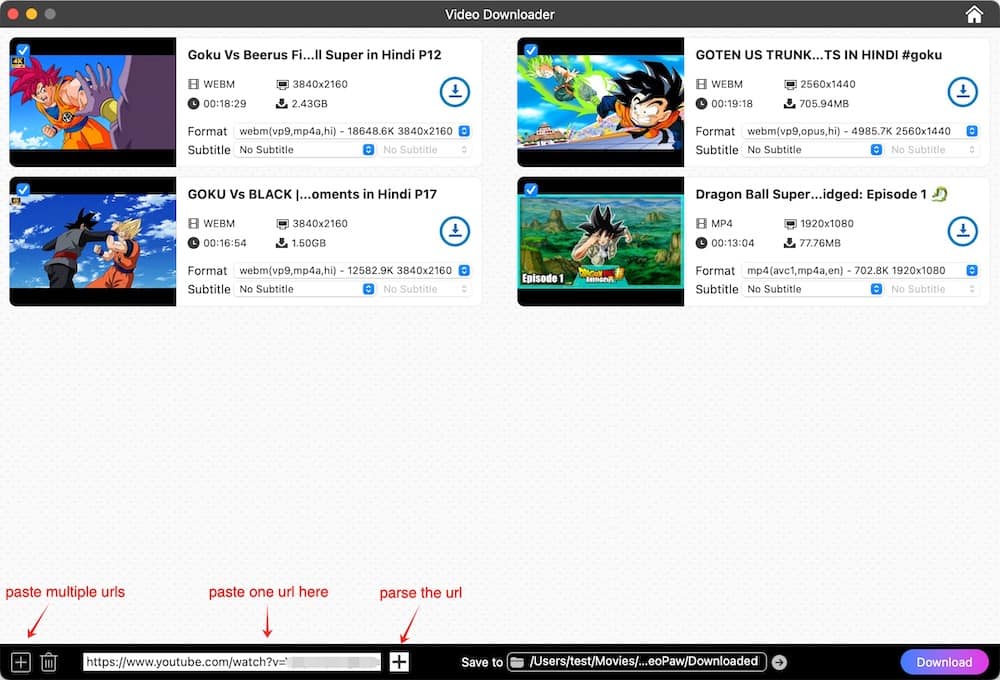
Task: Open the home screen via the house icon
Action: click(x=974, y=14)
